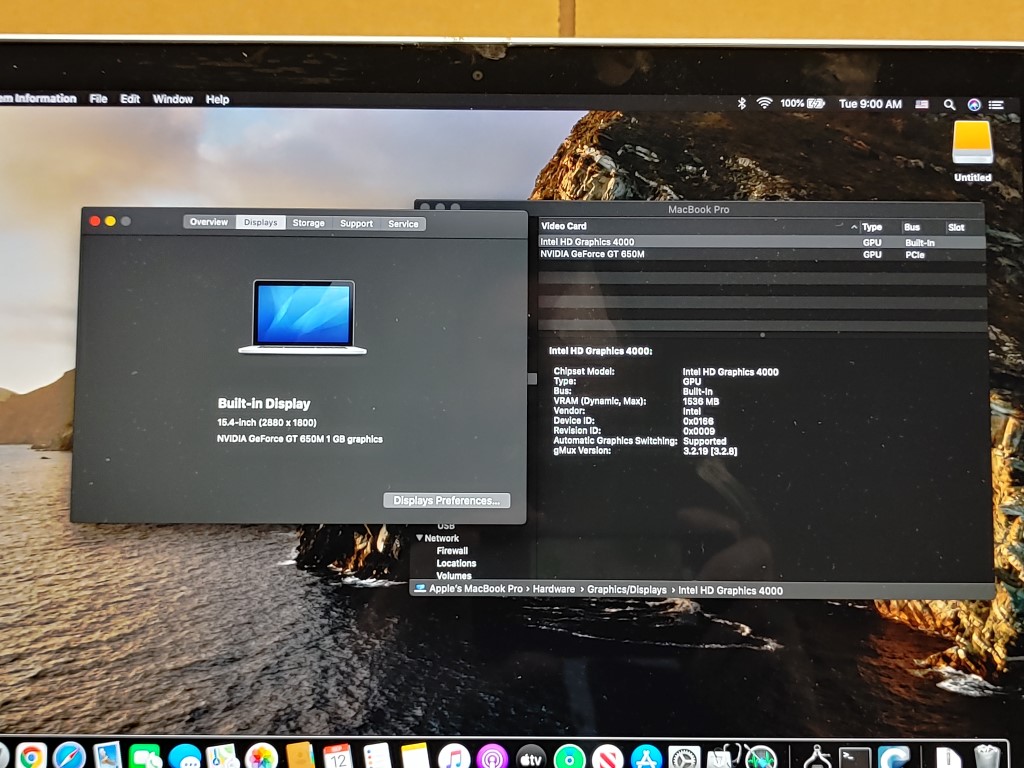1024x768 pixels.
Task: Launch the News app from Dock
Action: pos(608,757)
